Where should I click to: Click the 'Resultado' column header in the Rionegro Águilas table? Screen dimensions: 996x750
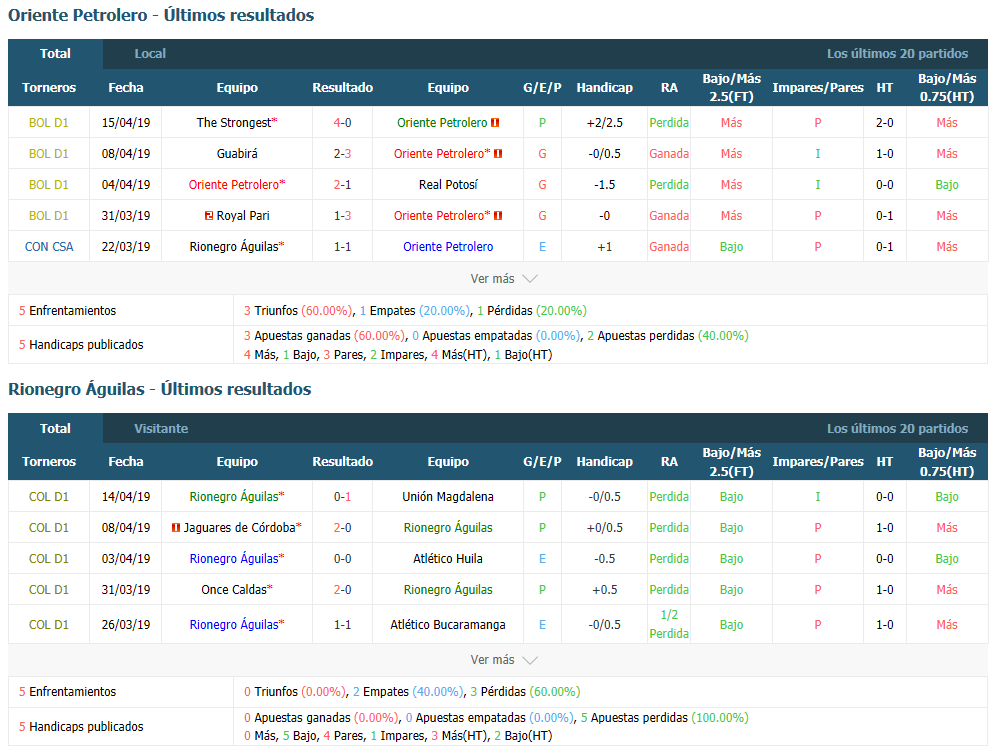(342, 462)
